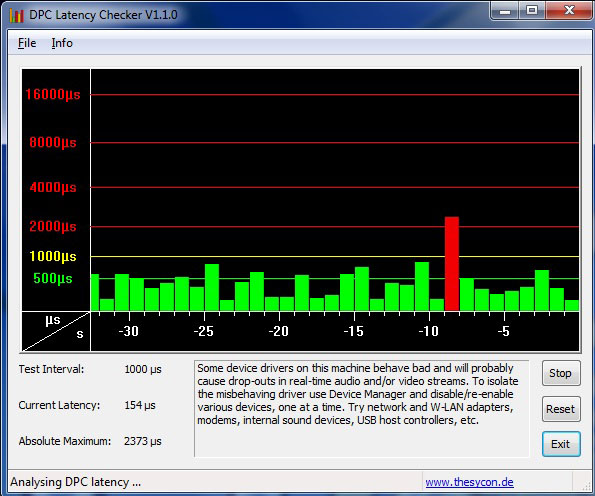This screenshot has height=496, width=595.
Task: Click the -30 seconds time axis label
Action: (128, 331)
